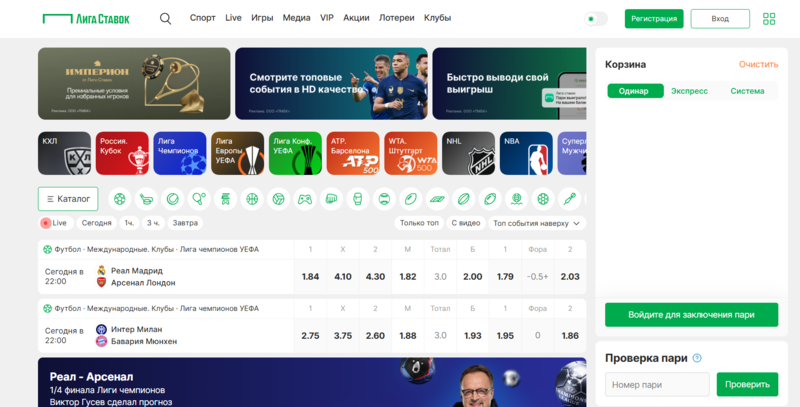Screen dimensions: 800x407
Task: Open the Лотереи menu item
Action: coord(396,18)
